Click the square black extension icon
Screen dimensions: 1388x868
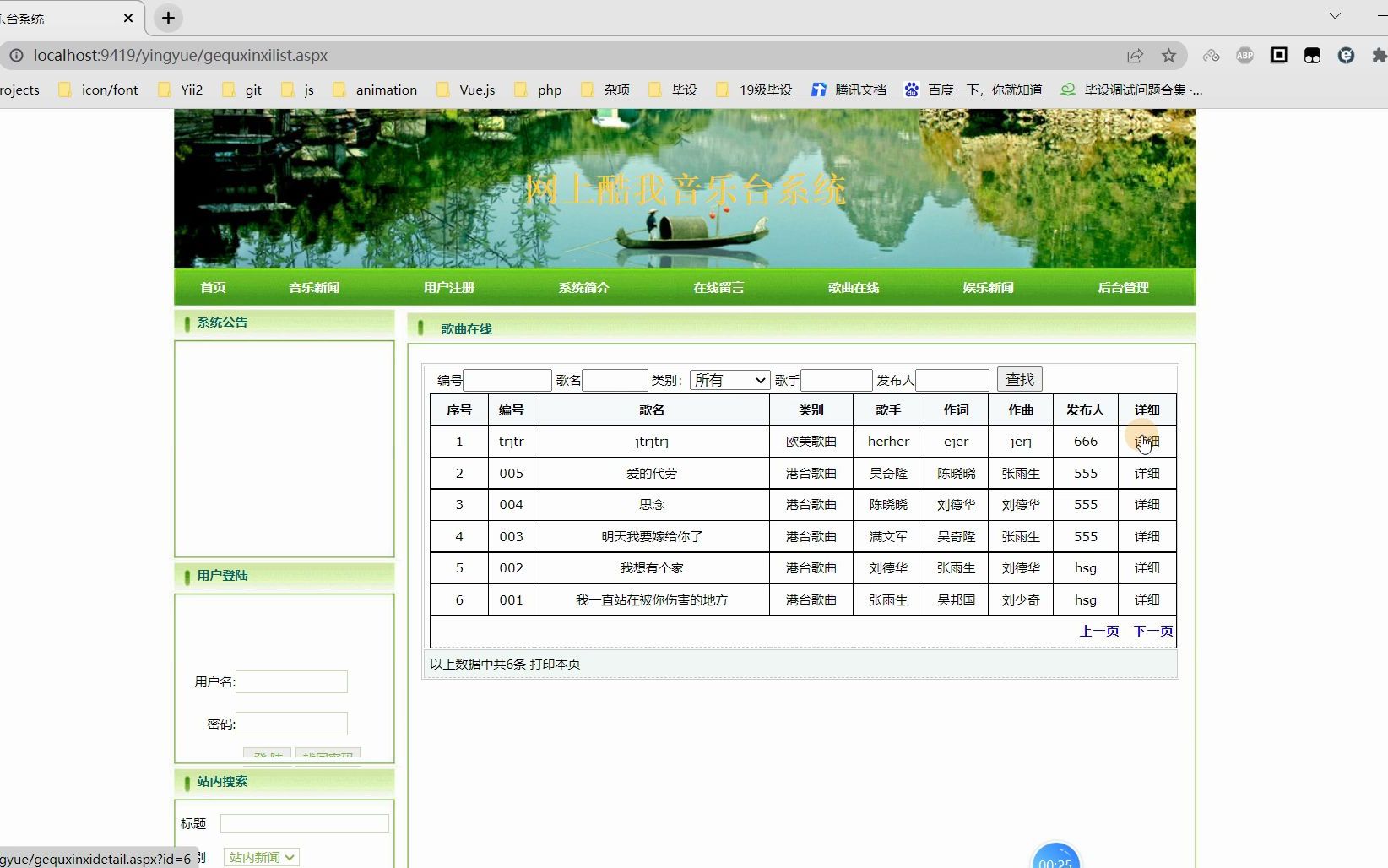(1279, 56)
